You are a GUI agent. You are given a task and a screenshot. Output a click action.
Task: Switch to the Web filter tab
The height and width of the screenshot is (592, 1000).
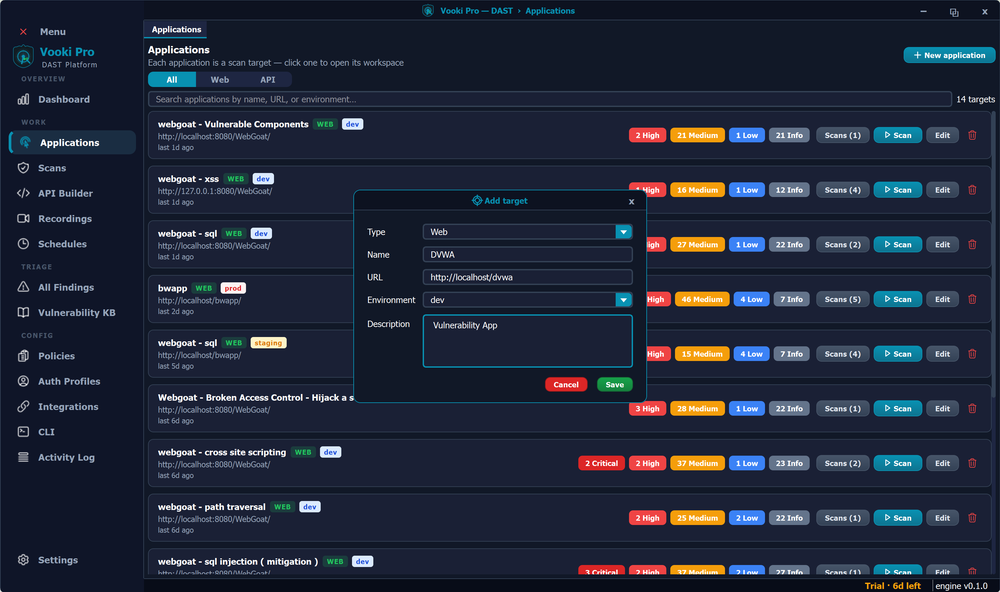[220, 80]
